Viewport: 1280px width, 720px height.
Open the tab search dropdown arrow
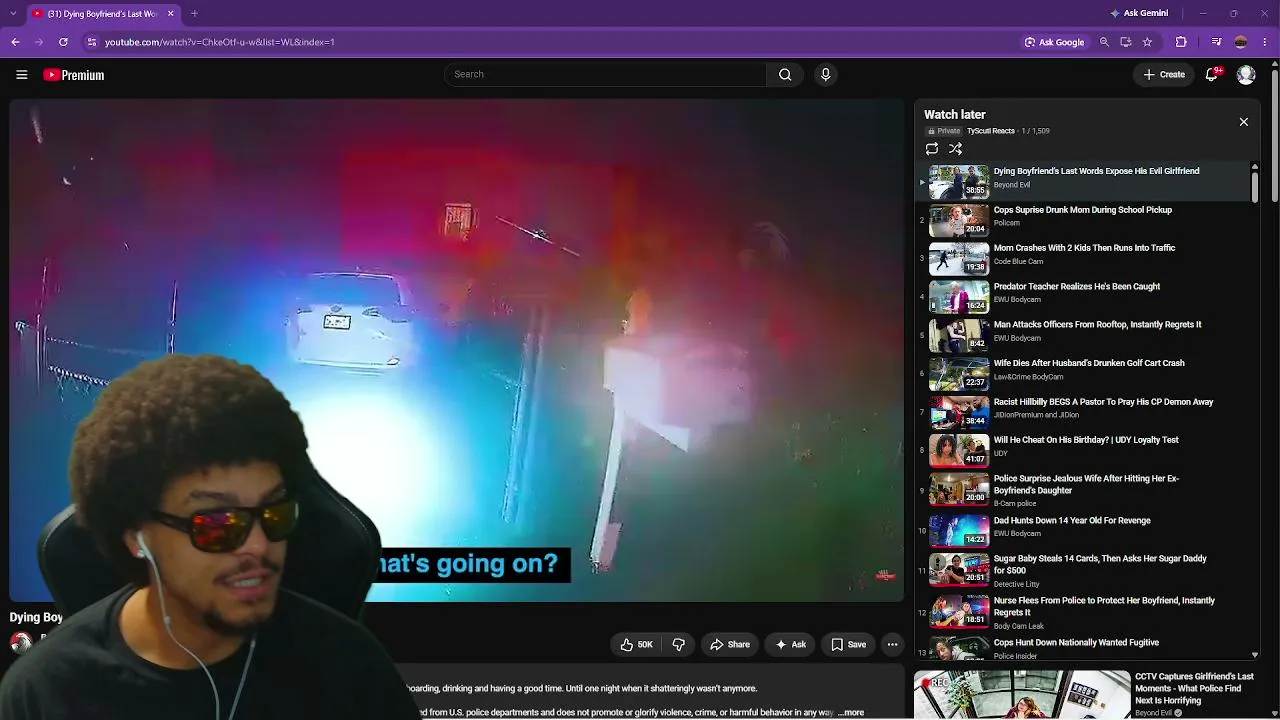(15, 14)
